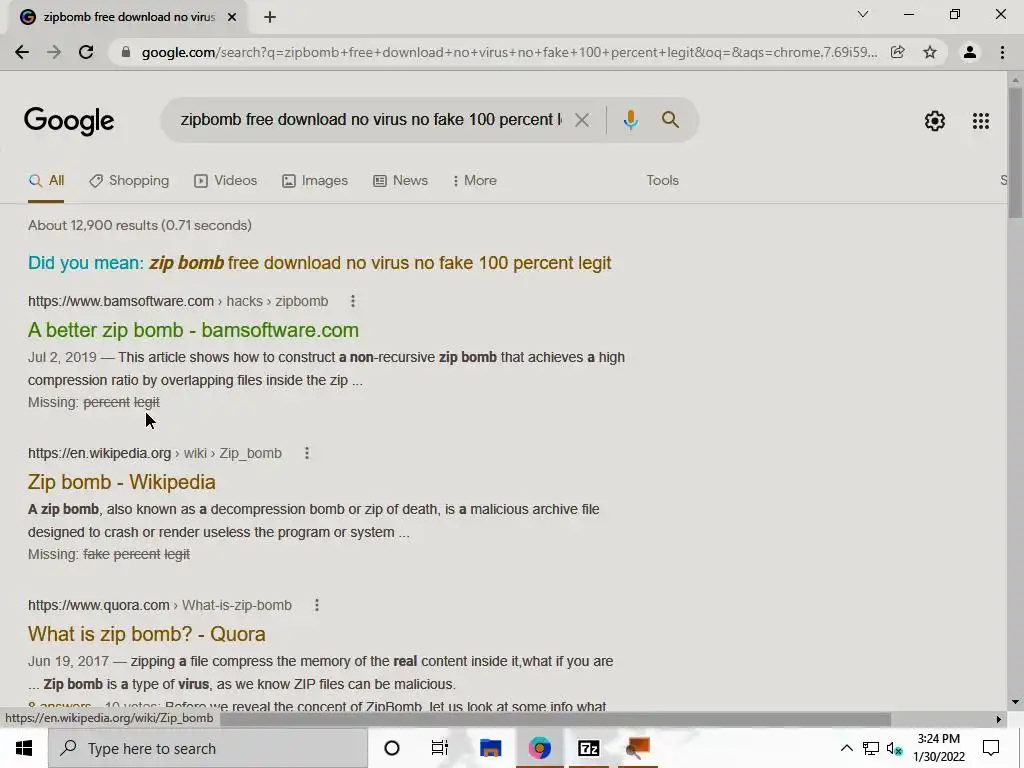Click the en.wikipedia.org URL breadcrumb
The width and height of the screenshot is (1024, 768).
pos(155,453)
